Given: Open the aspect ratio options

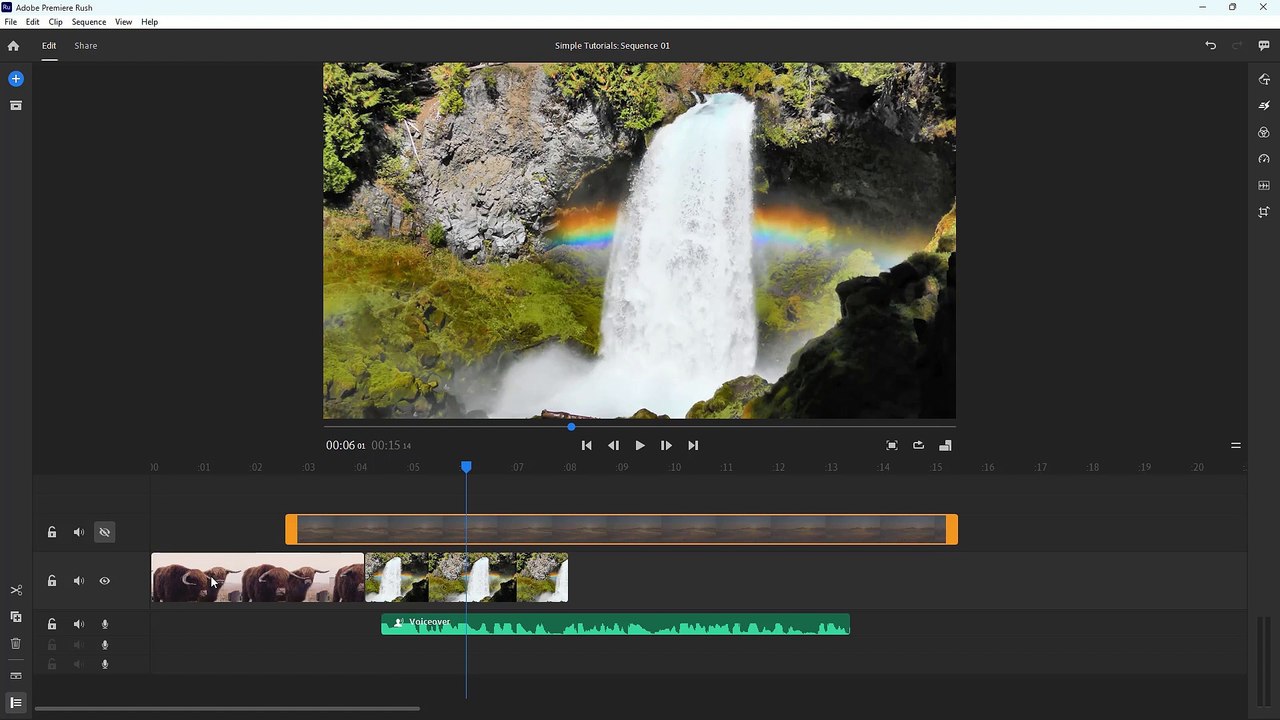Looking at the screenshot, I should tap(946, 445).
